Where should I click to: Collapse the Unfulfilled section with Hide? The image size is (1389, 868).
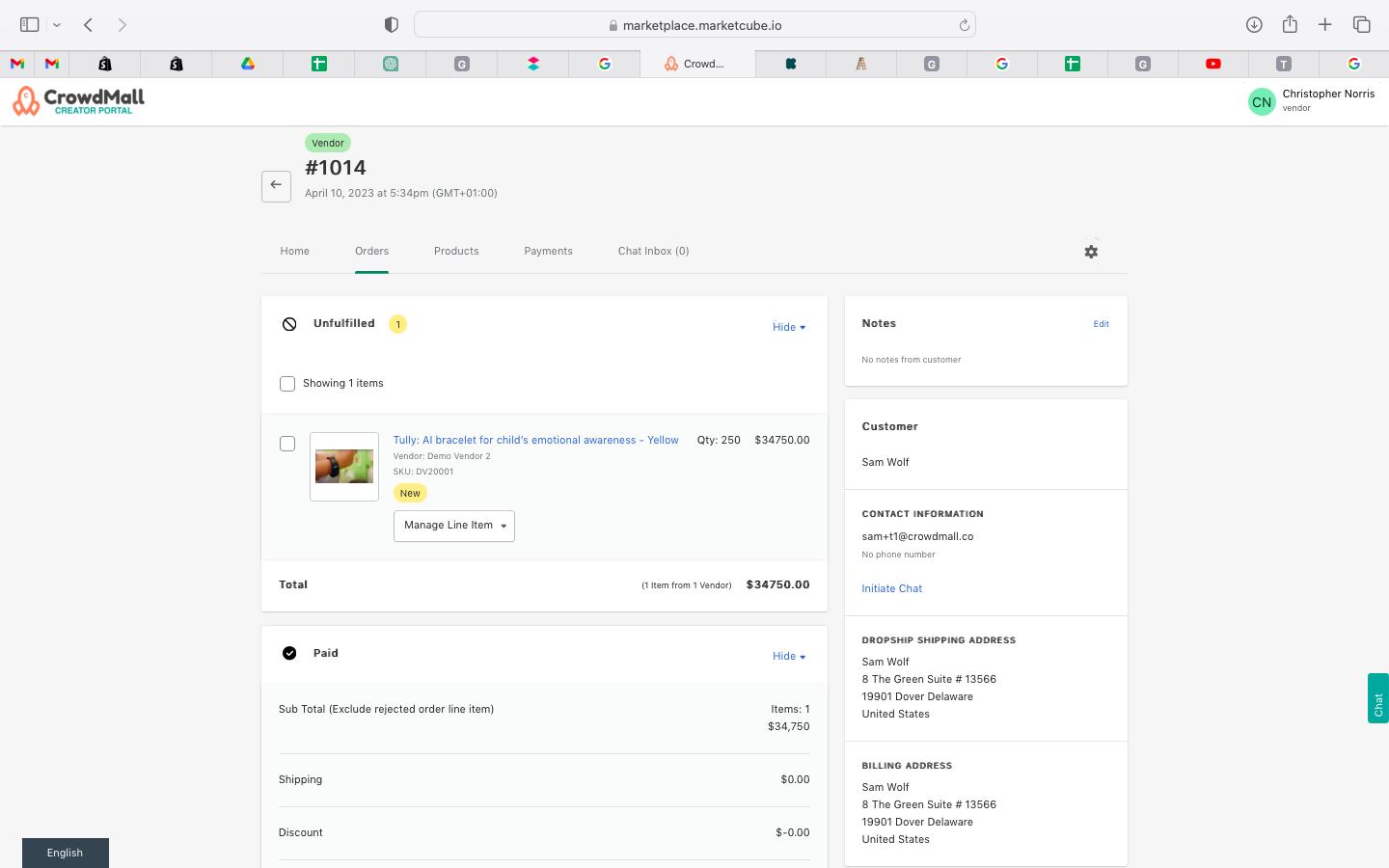(x=789, y=327)
